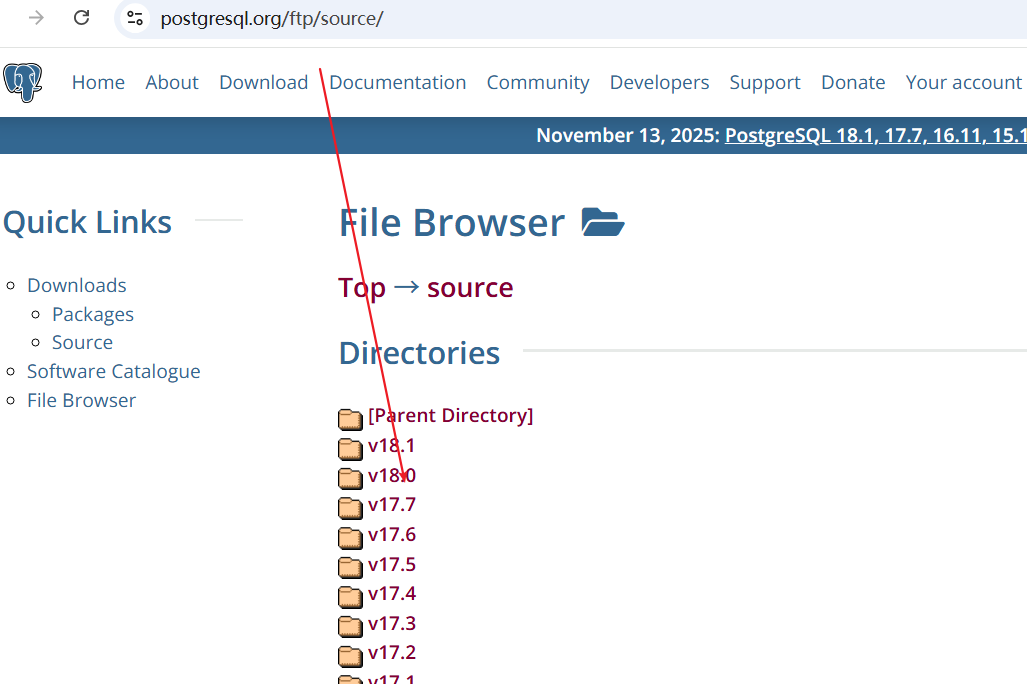Open Donate in top navigation
This screenshot has height=684, width=1027.
(x=853, y=83)
